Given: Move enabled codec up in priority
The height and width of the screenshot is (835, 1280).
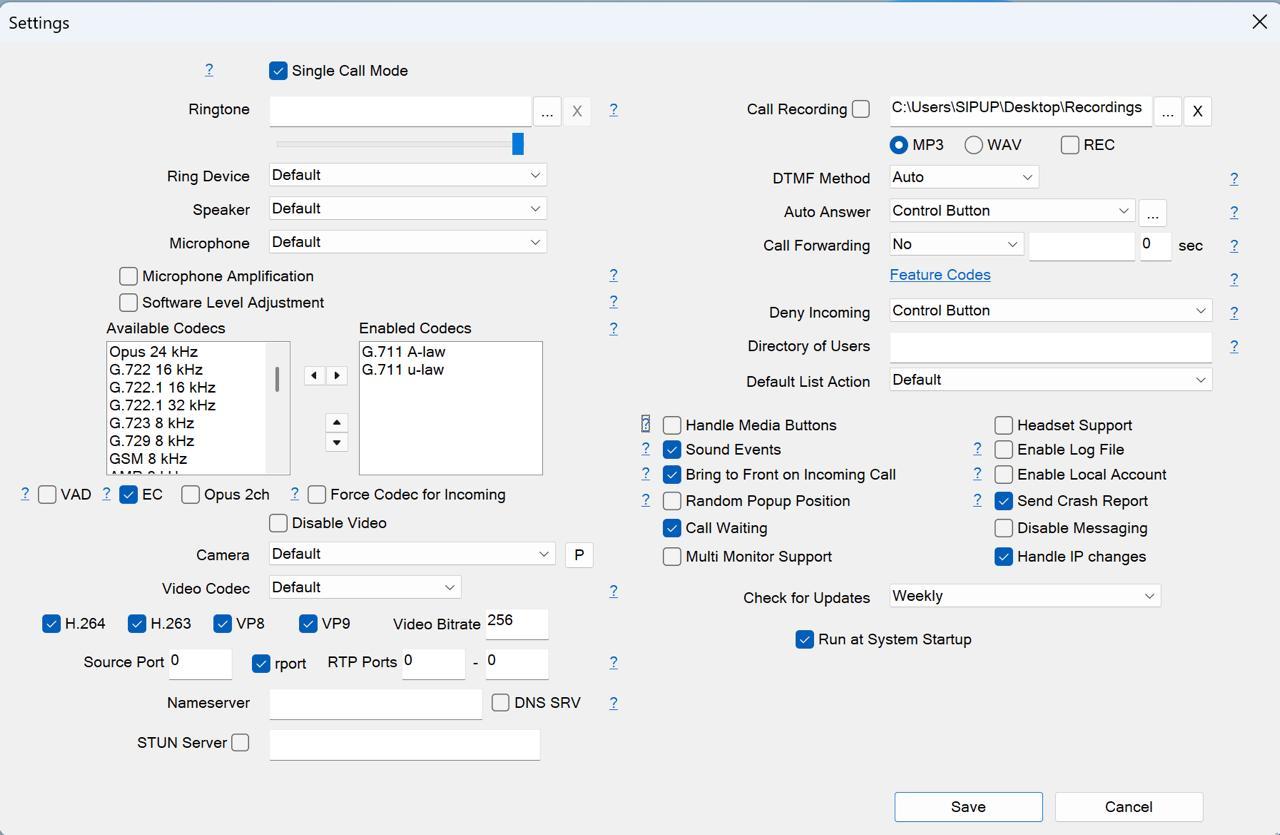Looking at the screenshot, I should [337, 423].
